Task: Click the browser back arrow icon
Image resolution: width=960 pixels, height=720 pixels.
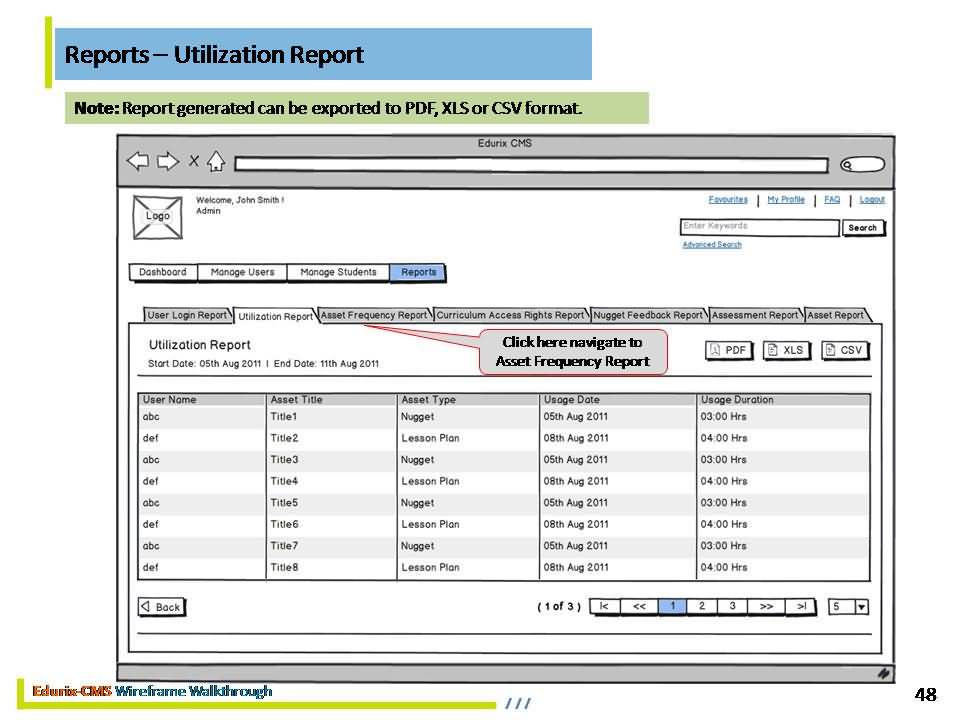Action: click(x=138, y=162)
